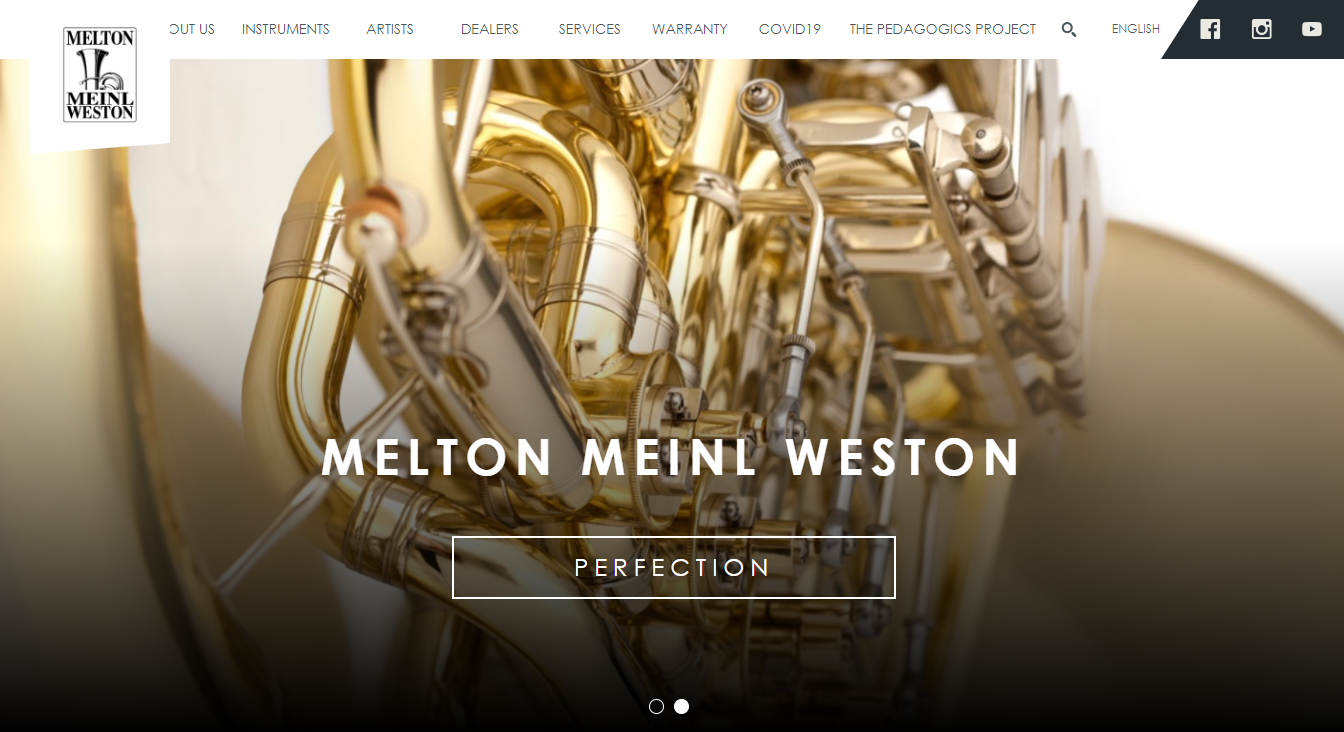
Task: Open the Dealers menu item
Action: (490, 29)
